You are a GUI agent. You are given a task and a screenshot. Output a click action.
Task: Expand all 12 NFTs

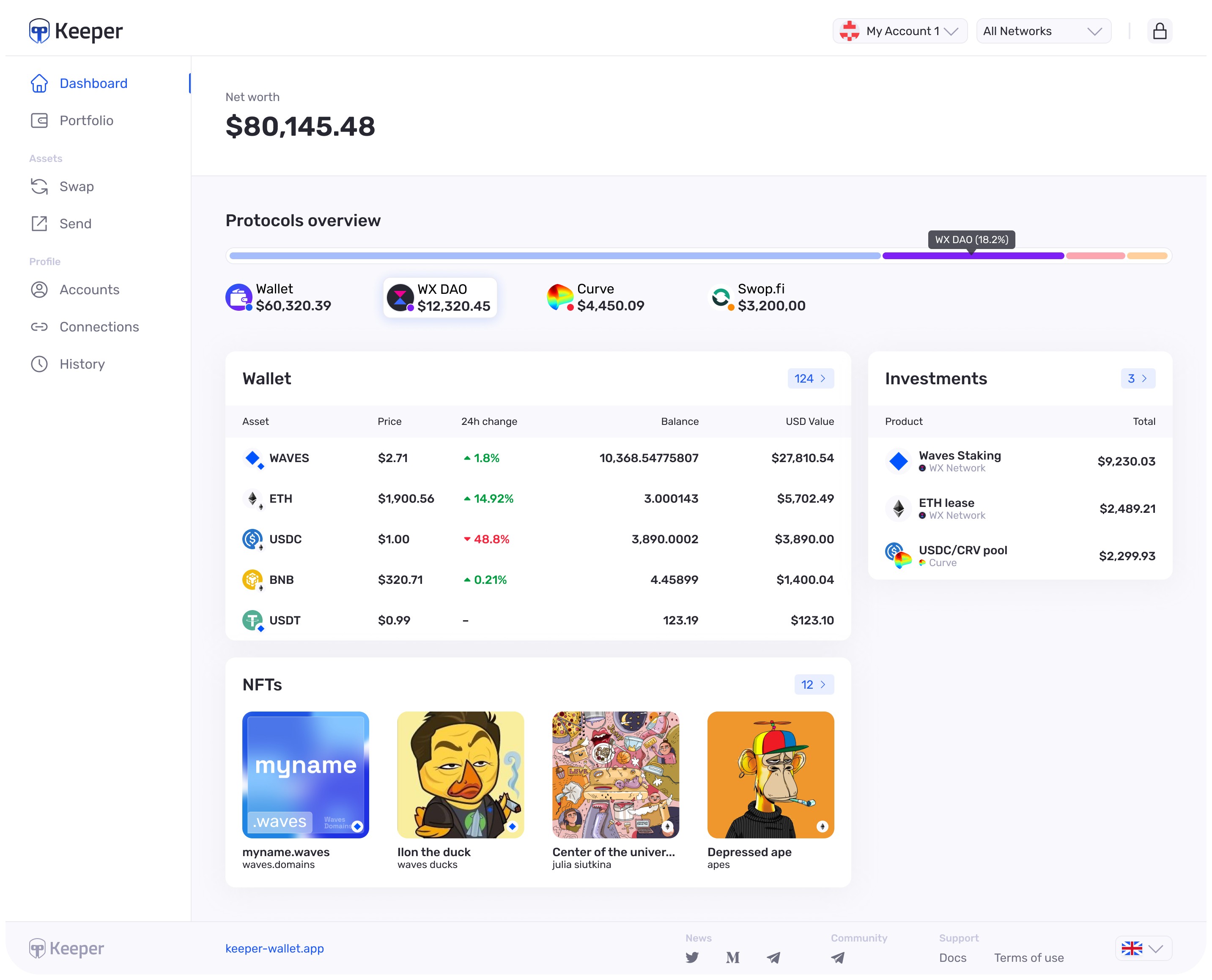click(x=814, y=684)
